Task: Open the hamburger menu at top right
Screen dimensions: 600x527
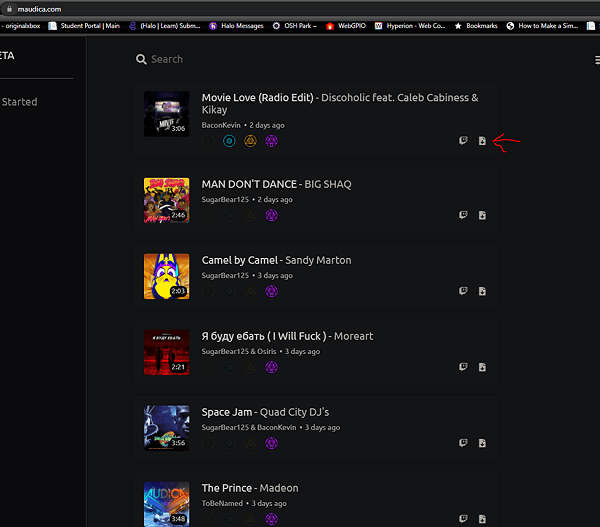Action: click(x=597, y=60)
